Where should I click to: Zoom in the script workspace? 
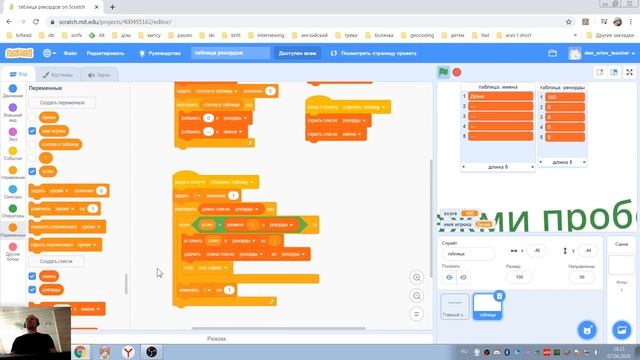tap(416, 278)
